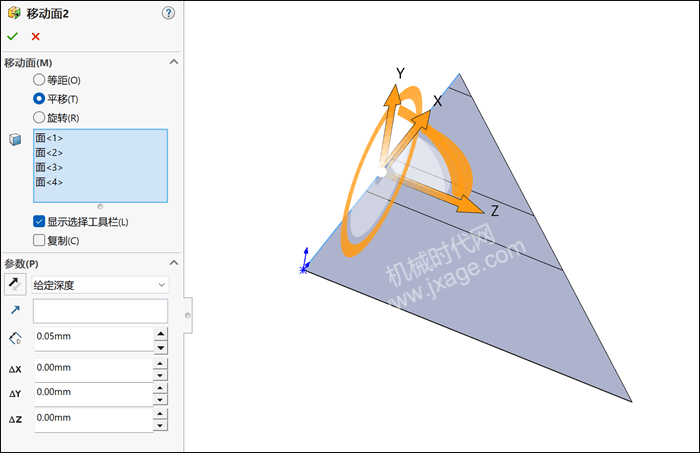Click the ΔX value field
This screenshot has height=453, width=700.
pyautogui.click(x=94, y=370)
